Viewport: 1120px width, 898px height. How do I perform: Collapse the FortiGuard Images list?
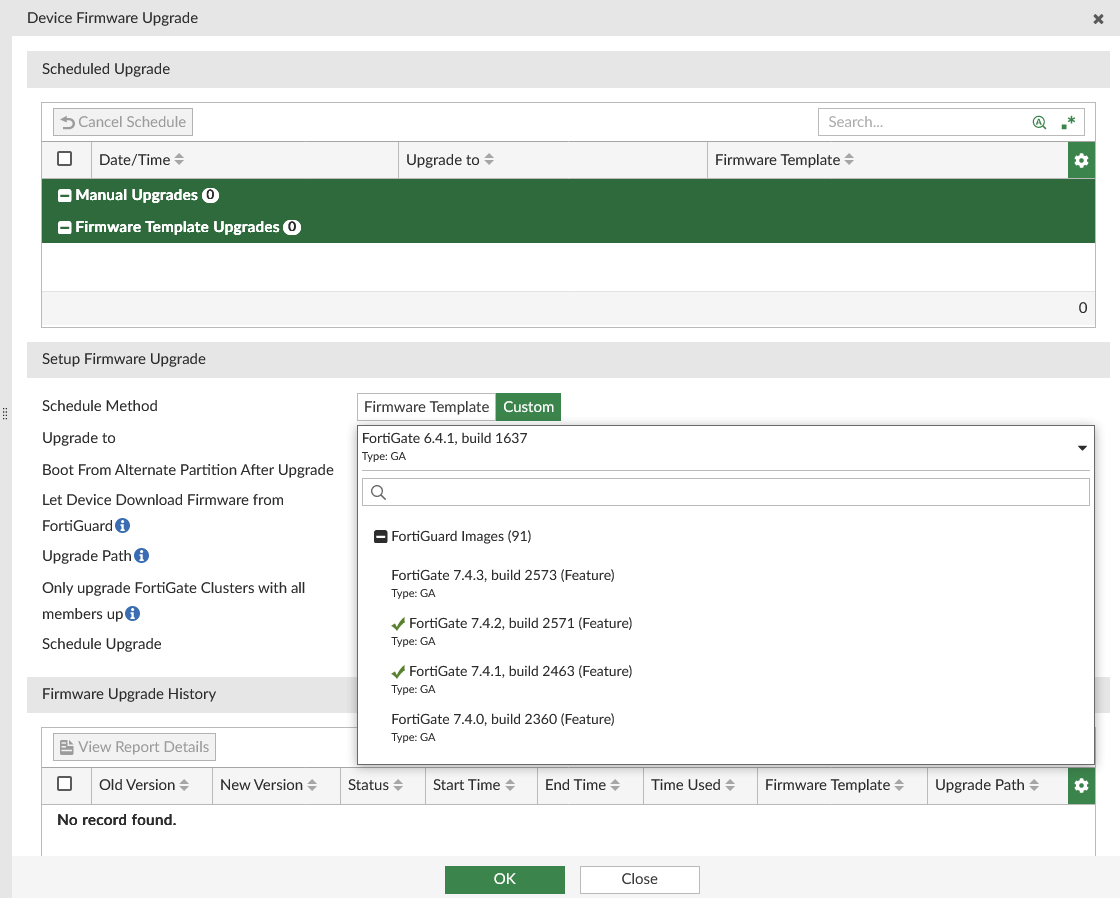380,535
